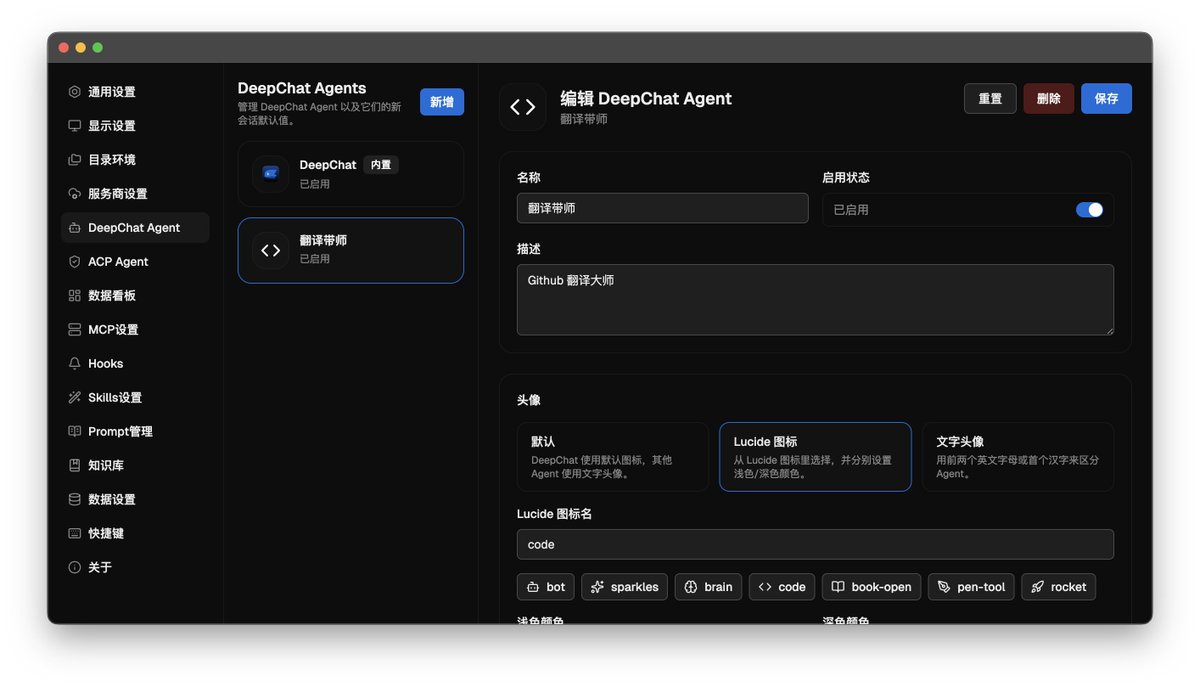Screen dimensions: 1200x687
Task: Click the large code icon beside 编辑 DeepChat Agent
Action: pyautogui.click(x=523, y=107)
